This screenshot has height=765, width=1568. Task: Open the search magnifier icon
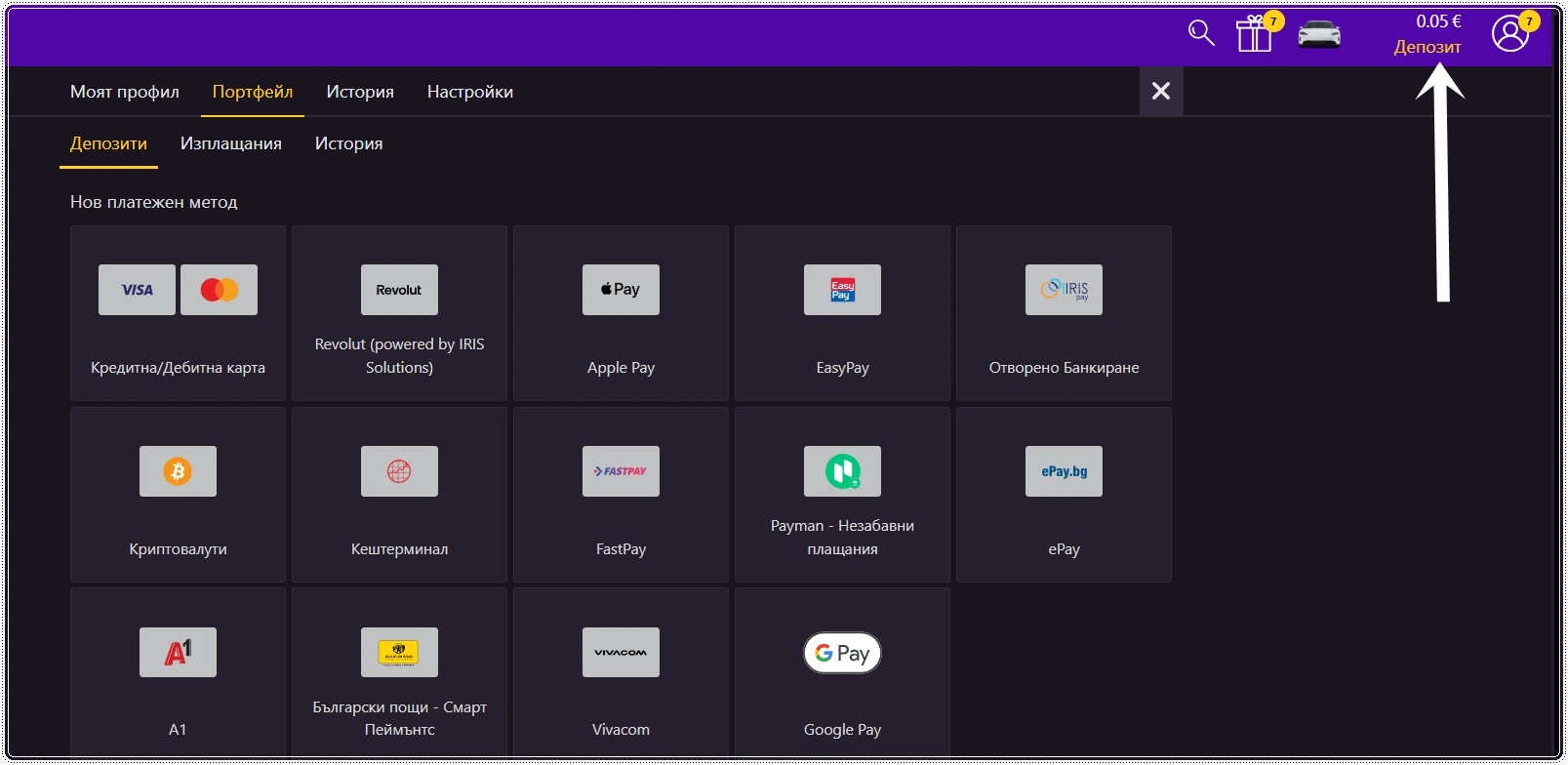click(1201, 33)
